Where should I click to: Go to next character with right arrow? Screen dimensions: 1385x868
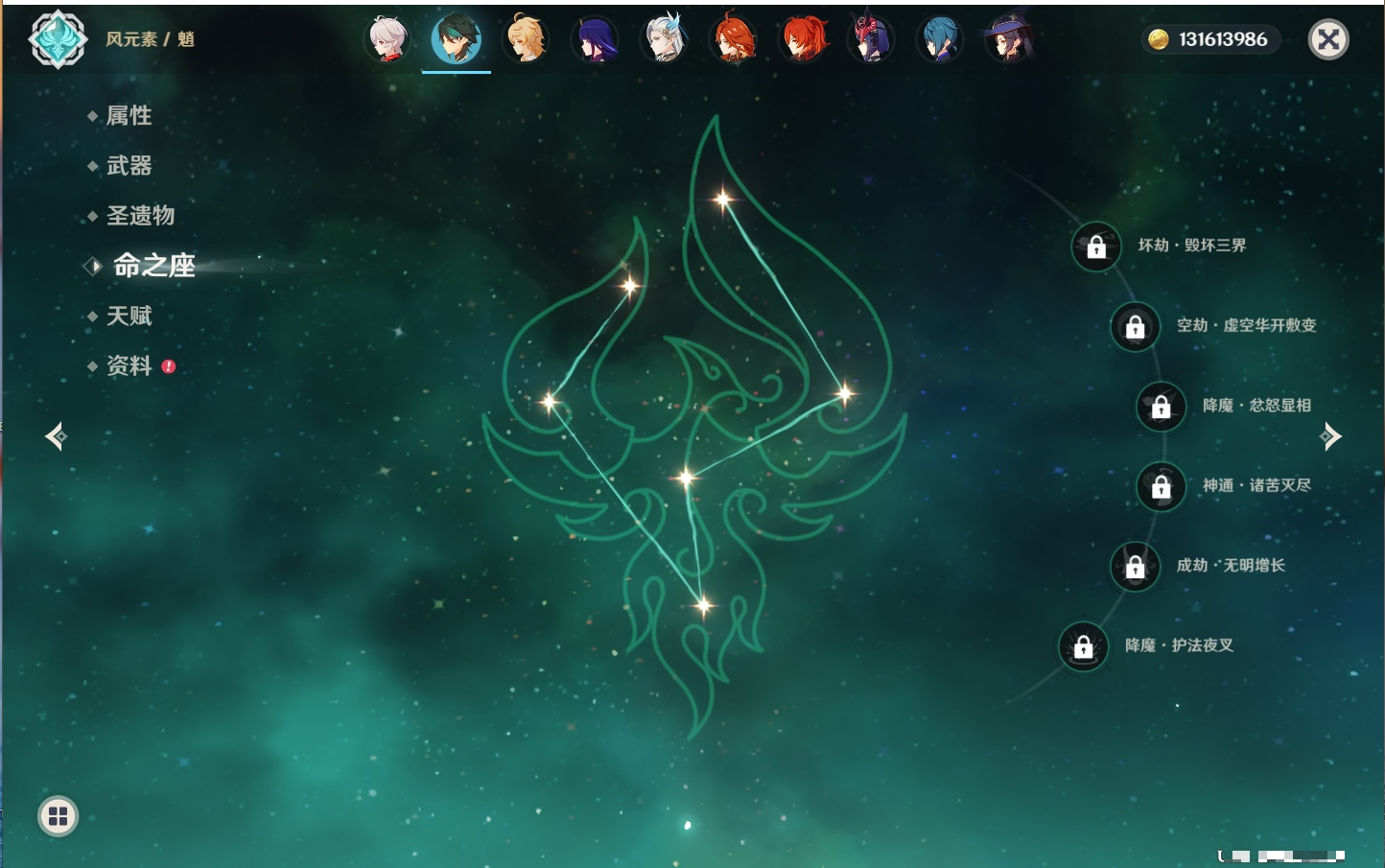coord(1330,436)
